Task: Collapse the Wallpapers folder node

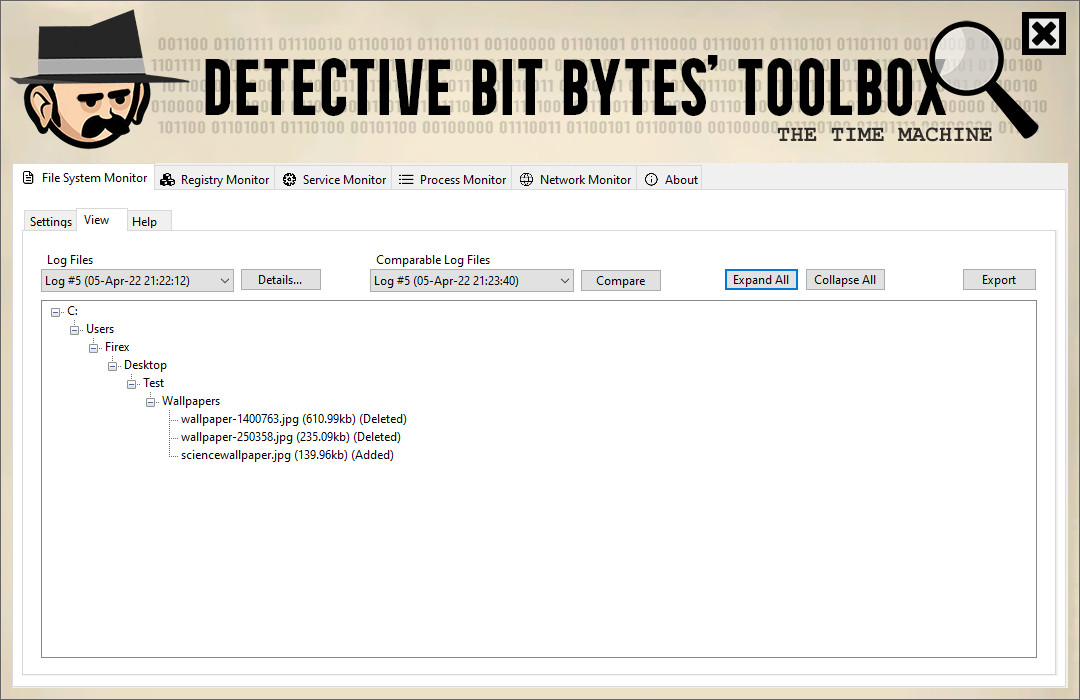Action: pyautogui.click(x=151, y=402)
